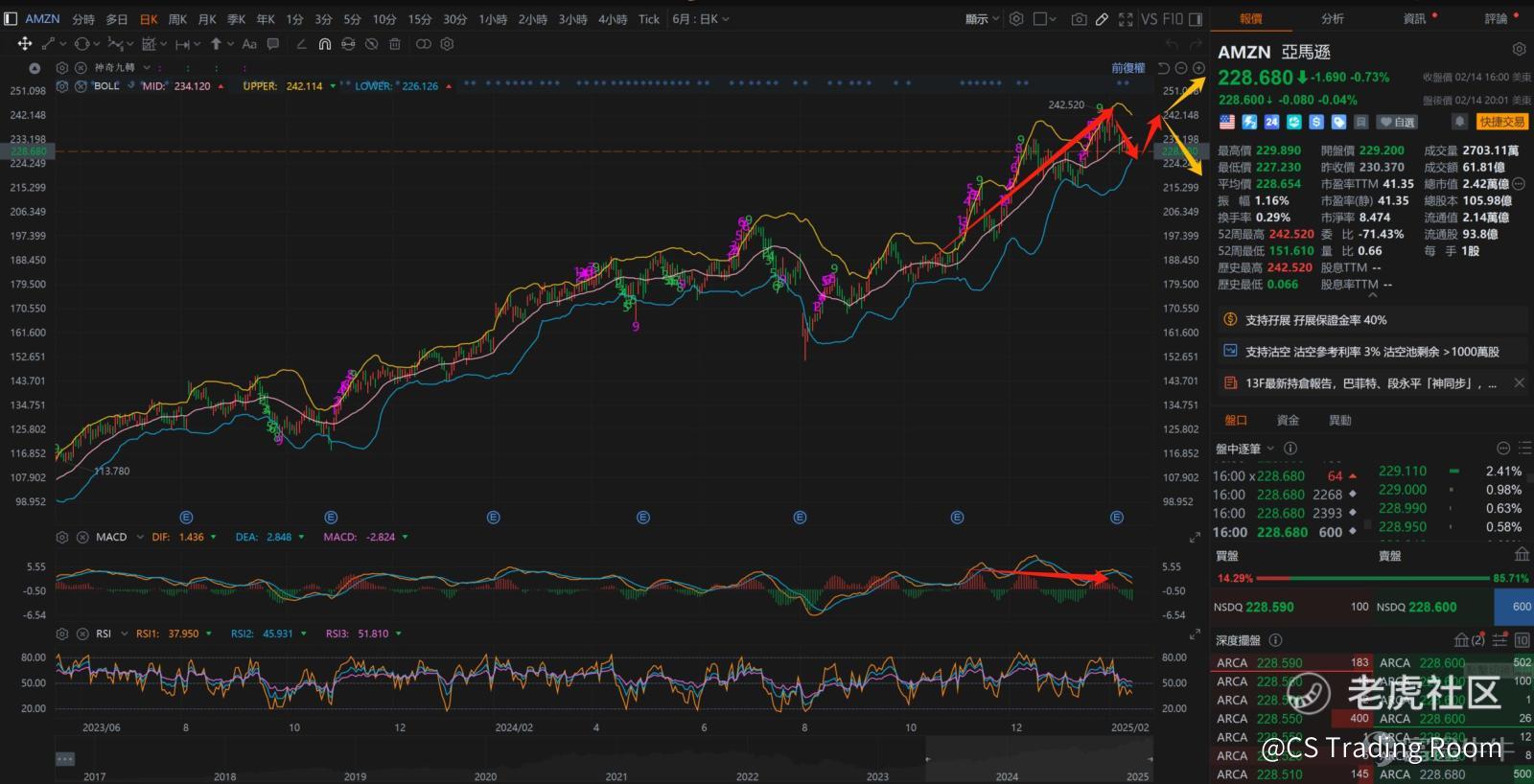
Task: Open the 盤中逐筆 dropdown
Action: pos(1245,449)
